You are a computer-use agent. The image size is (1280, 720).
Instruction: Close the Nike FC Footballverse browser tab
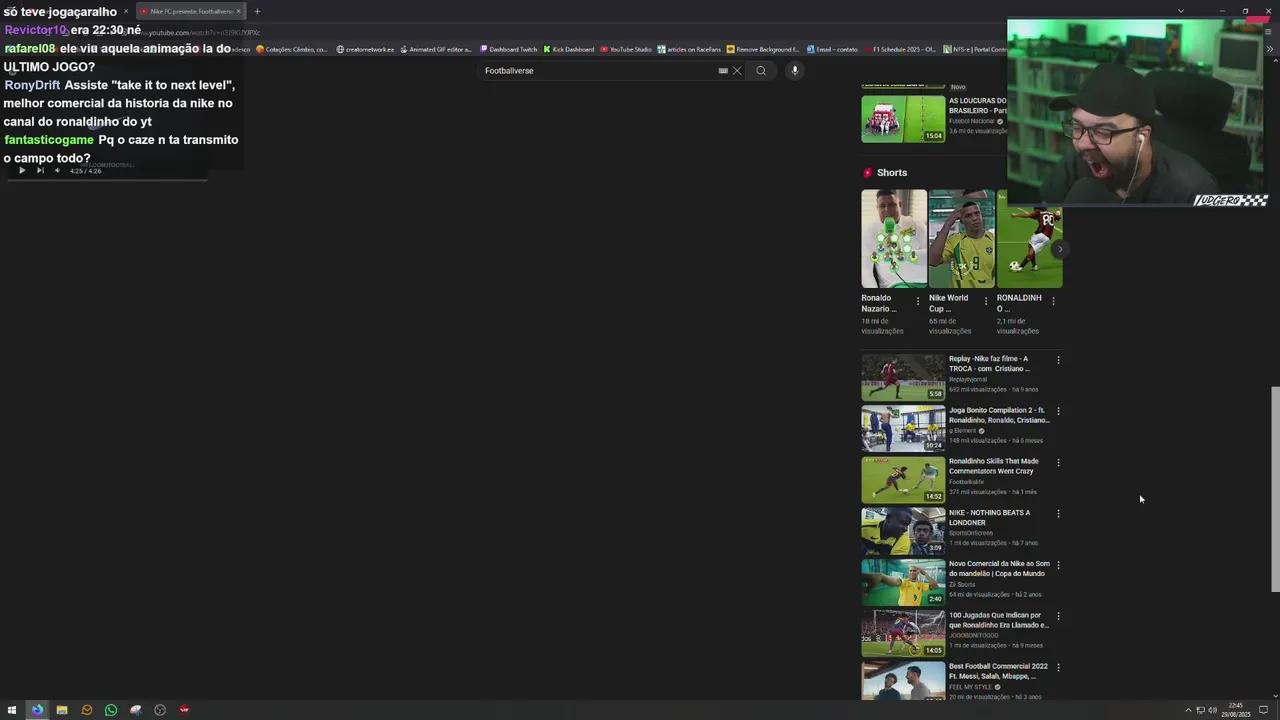click(x=239, y=11)
